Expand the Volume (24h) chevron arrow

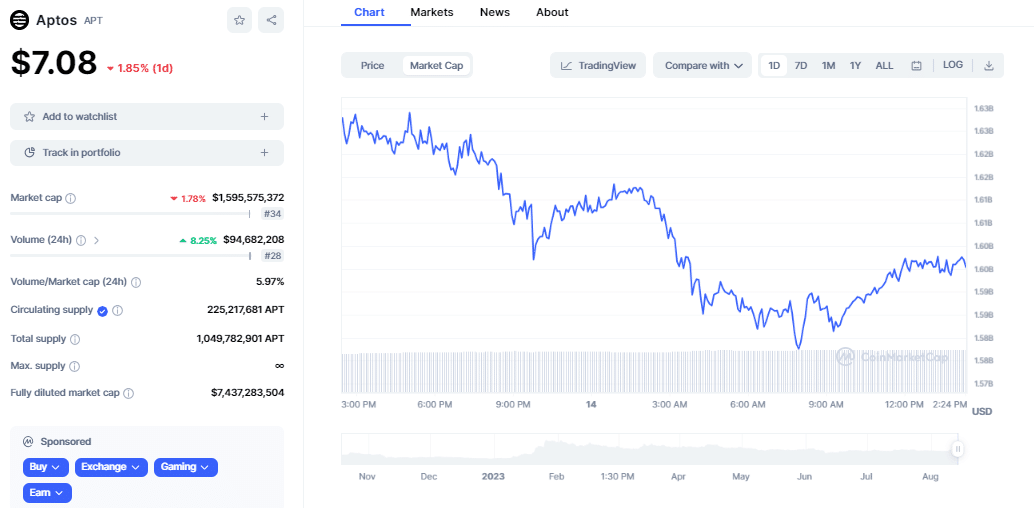97,240
